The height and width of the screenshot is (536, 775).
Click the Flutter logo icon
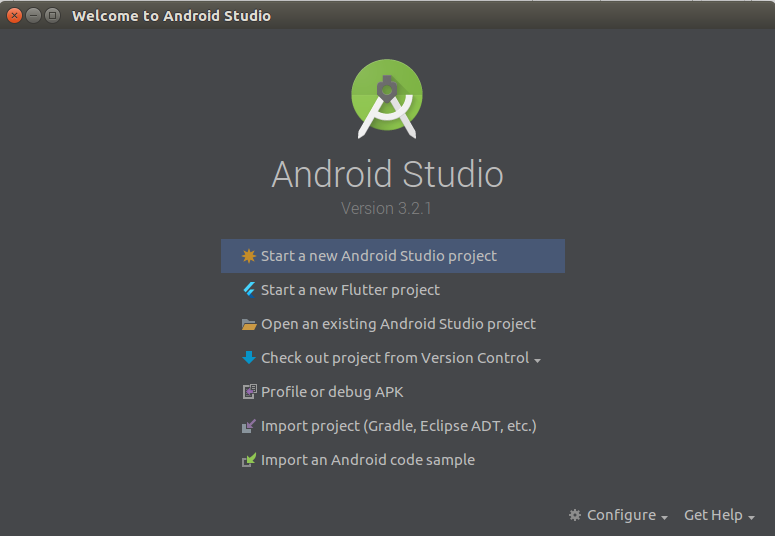click(249, 290)
